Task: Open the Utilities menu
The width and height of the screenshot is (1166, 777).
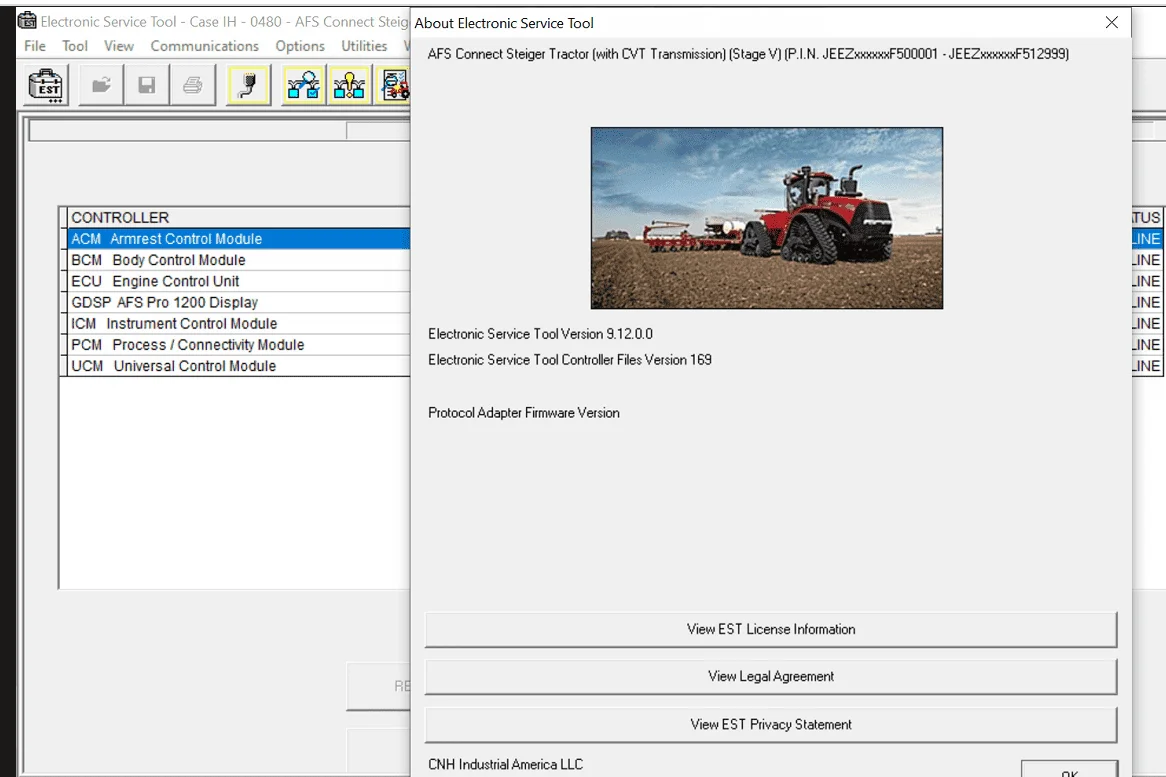Action: coord(364,46)
